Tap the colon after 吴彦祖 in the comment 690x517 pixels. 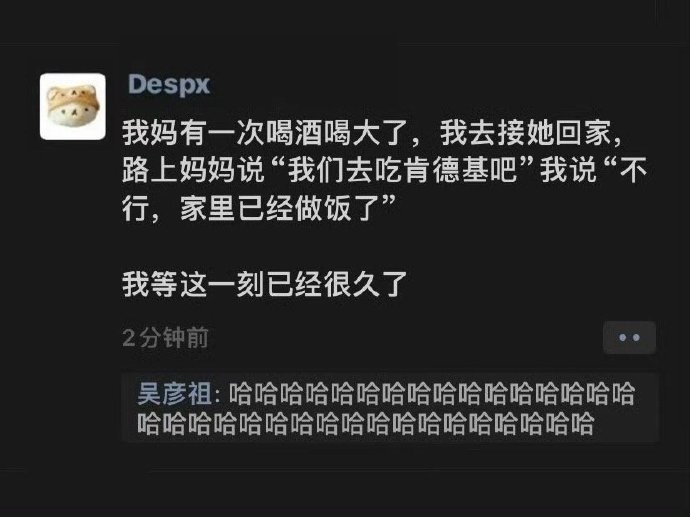pyautogui.click(x=217, y=394)
